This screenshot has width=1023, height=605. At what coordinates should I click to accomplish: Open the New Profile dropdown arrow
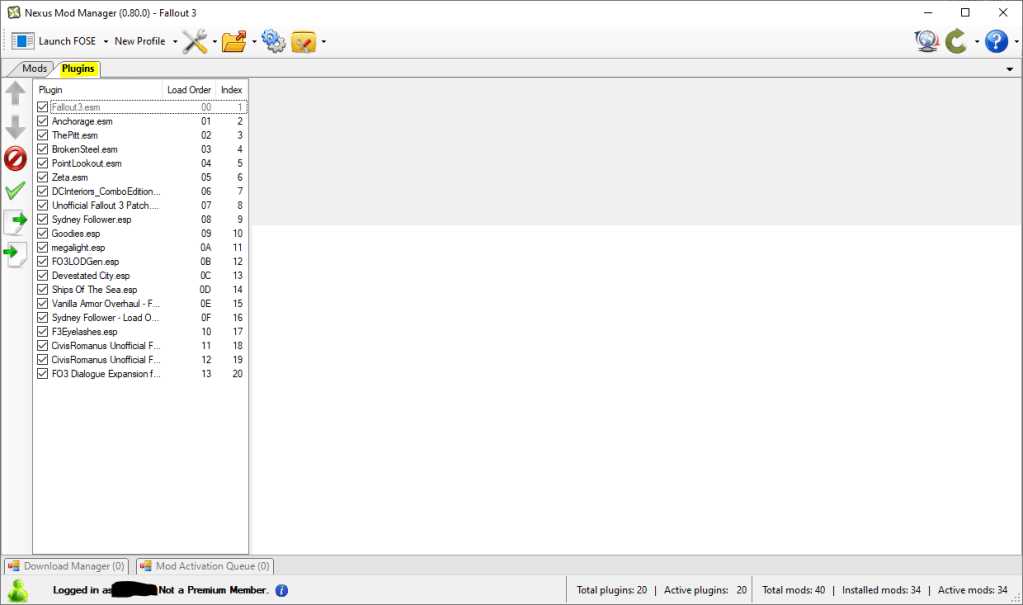click(175, 42)
